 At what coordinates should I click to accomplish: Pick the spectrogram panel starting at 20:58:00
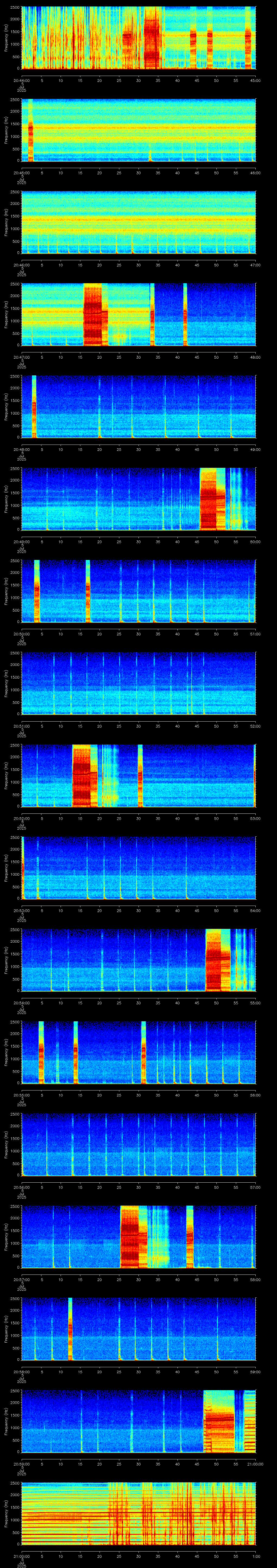[x=139, y=1329]
